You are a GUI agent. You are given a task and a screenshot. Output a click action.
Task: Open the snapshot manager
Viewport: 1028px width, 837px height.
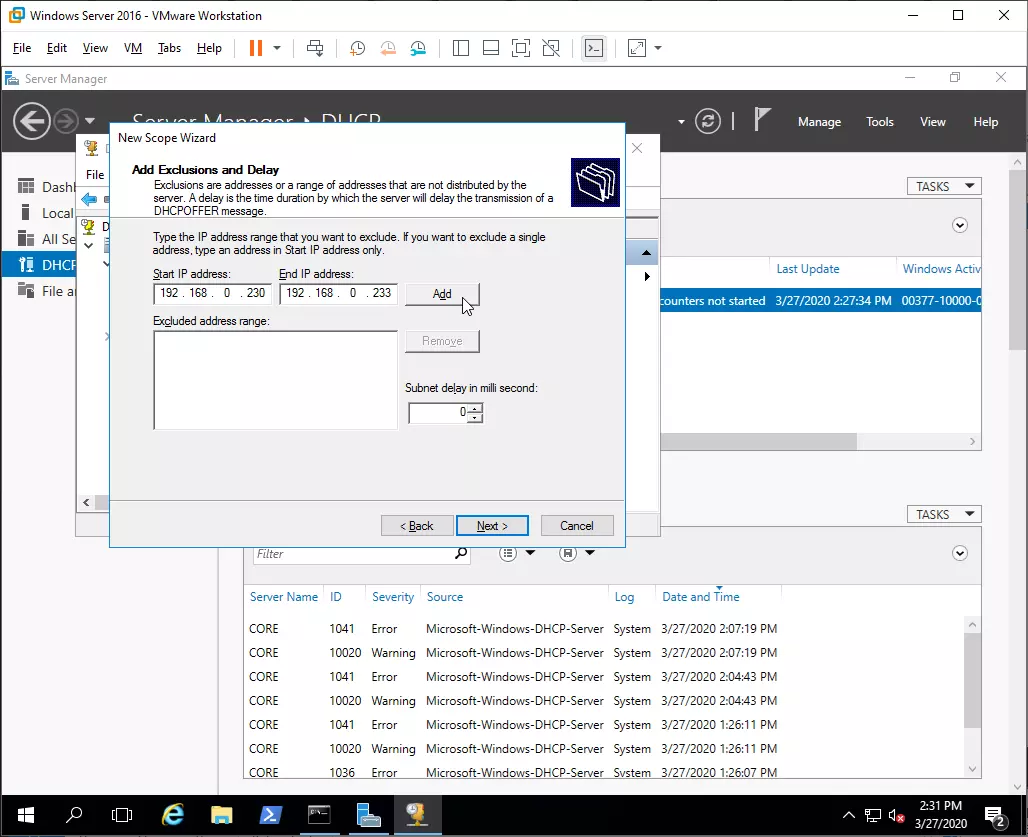pos(418,48)
